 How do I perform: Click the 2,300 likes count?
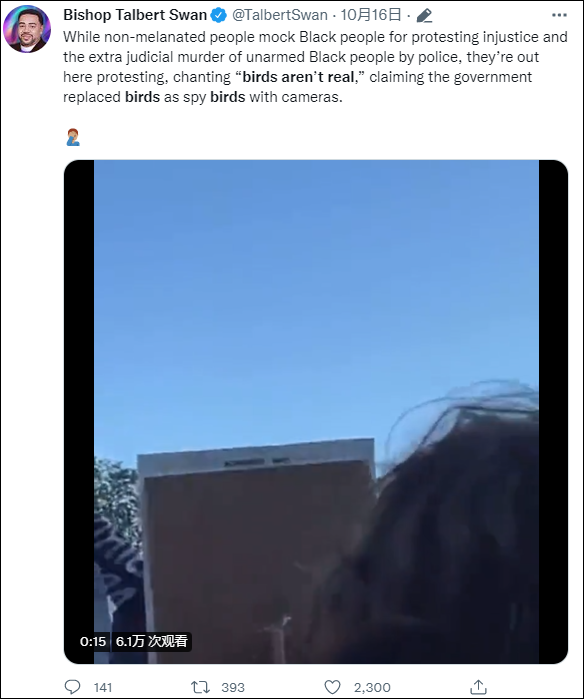(372, 687)
